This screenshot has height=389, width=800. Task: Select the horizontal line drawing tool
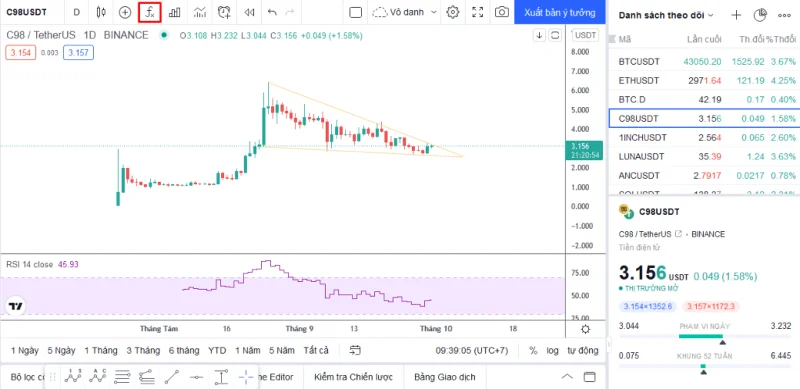coord(196,377)
